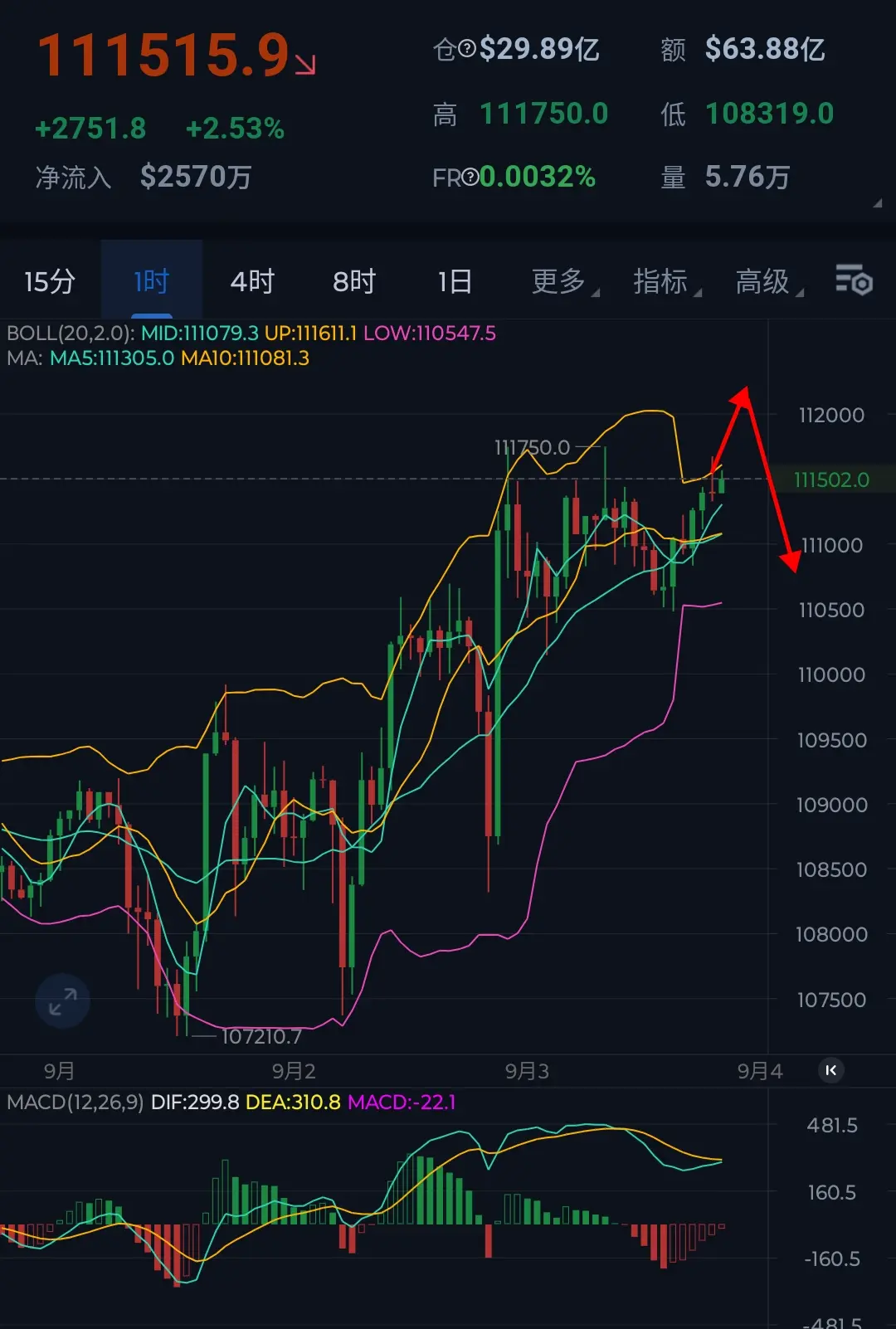The width and height of the screenshot is (896, 1329).
Task: Tap the LOW:110547.5 Bollinger value
Action: (x=430, y=333)
